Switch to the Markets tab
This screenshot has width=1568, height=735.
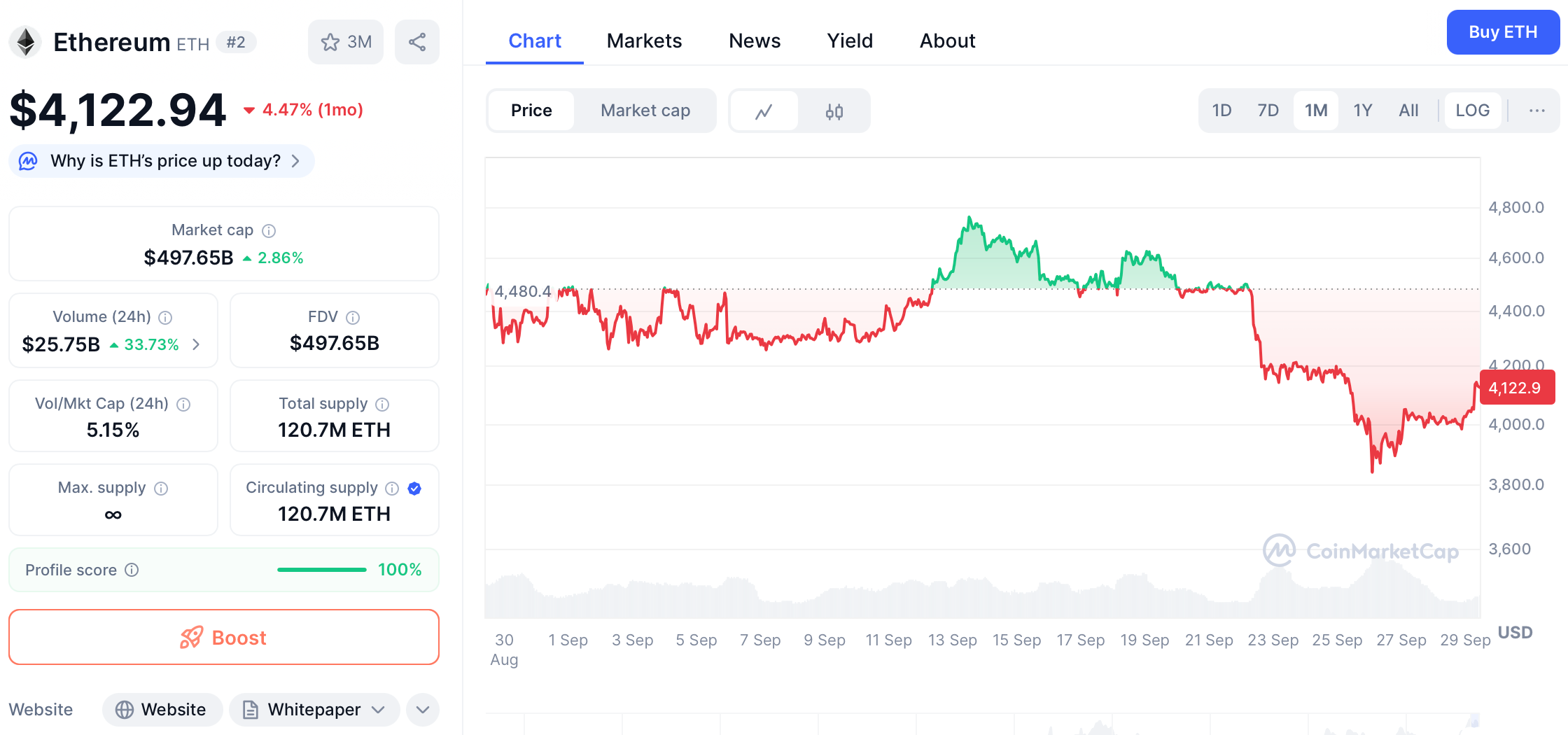[644, 41]
